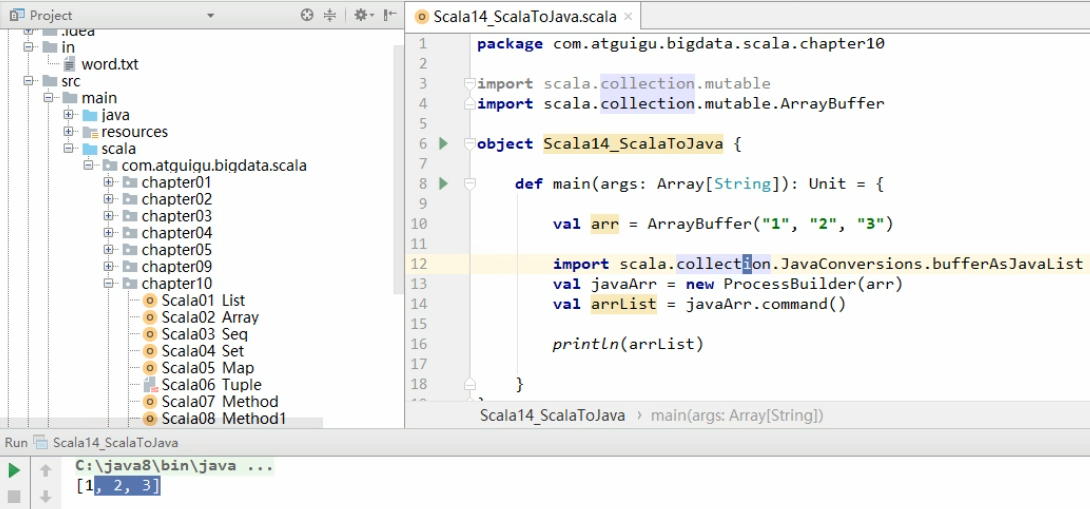Click line number 12 in the gutter
Image resolution: width=1090 pixels, height=509 pixels.
[x=419, y=264]
